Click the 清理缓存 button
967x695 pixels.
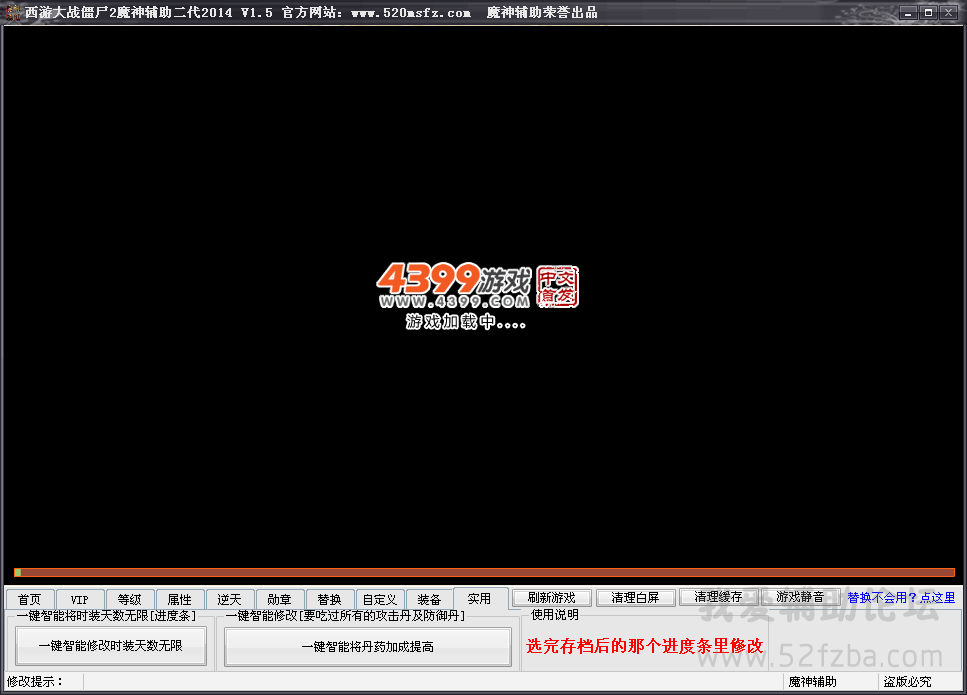[718, 597]
